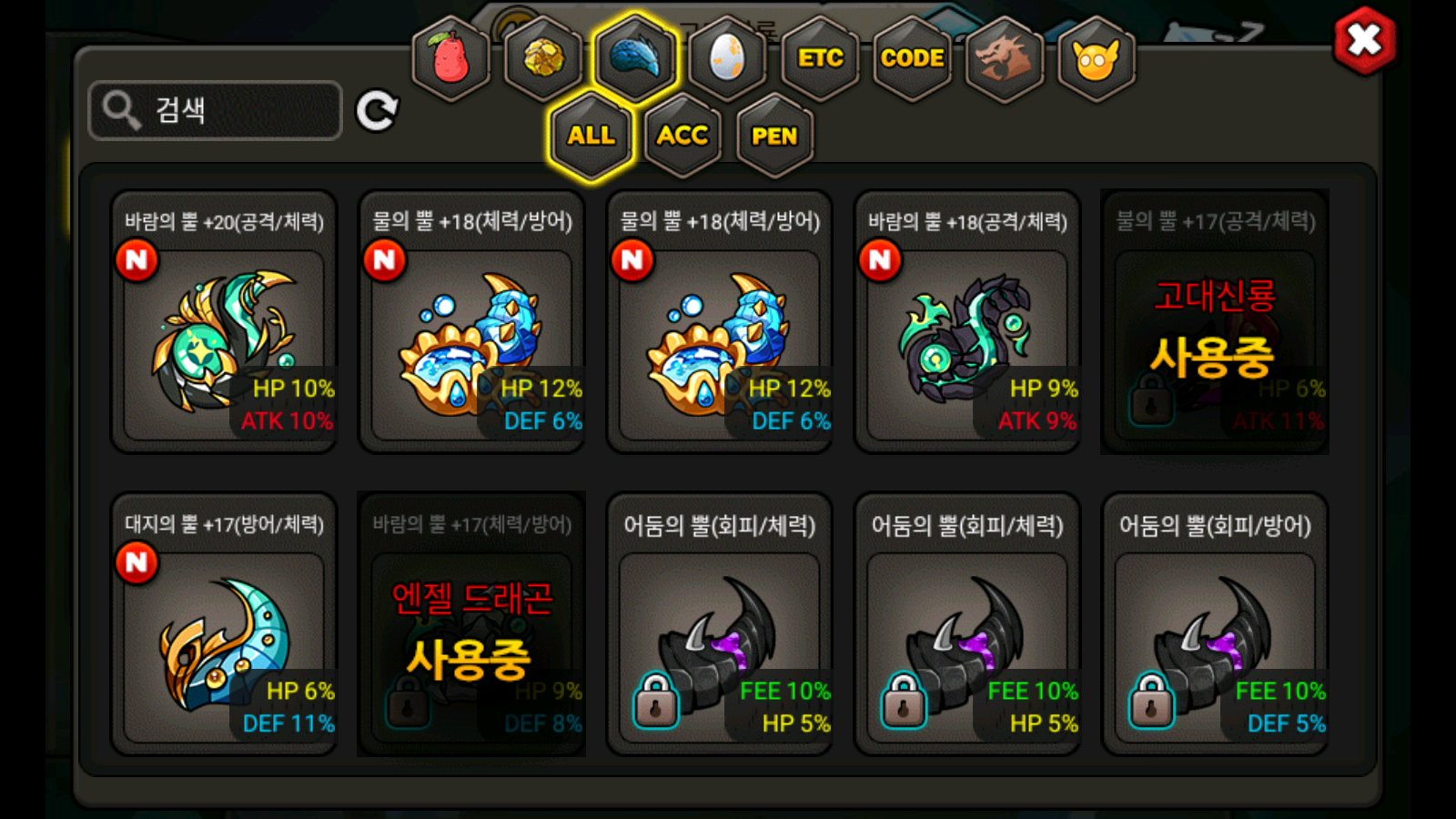This screenshot has width=1456, height=819.
Task: Open the dragon head category icon
Action: (x=1004, y=59)
